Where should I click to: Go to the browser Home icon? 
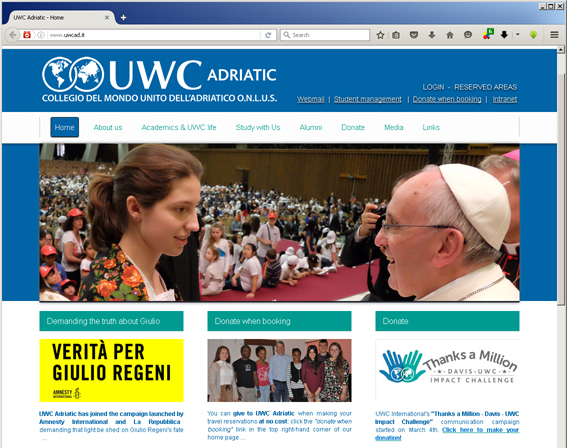[x=450, y=35]
